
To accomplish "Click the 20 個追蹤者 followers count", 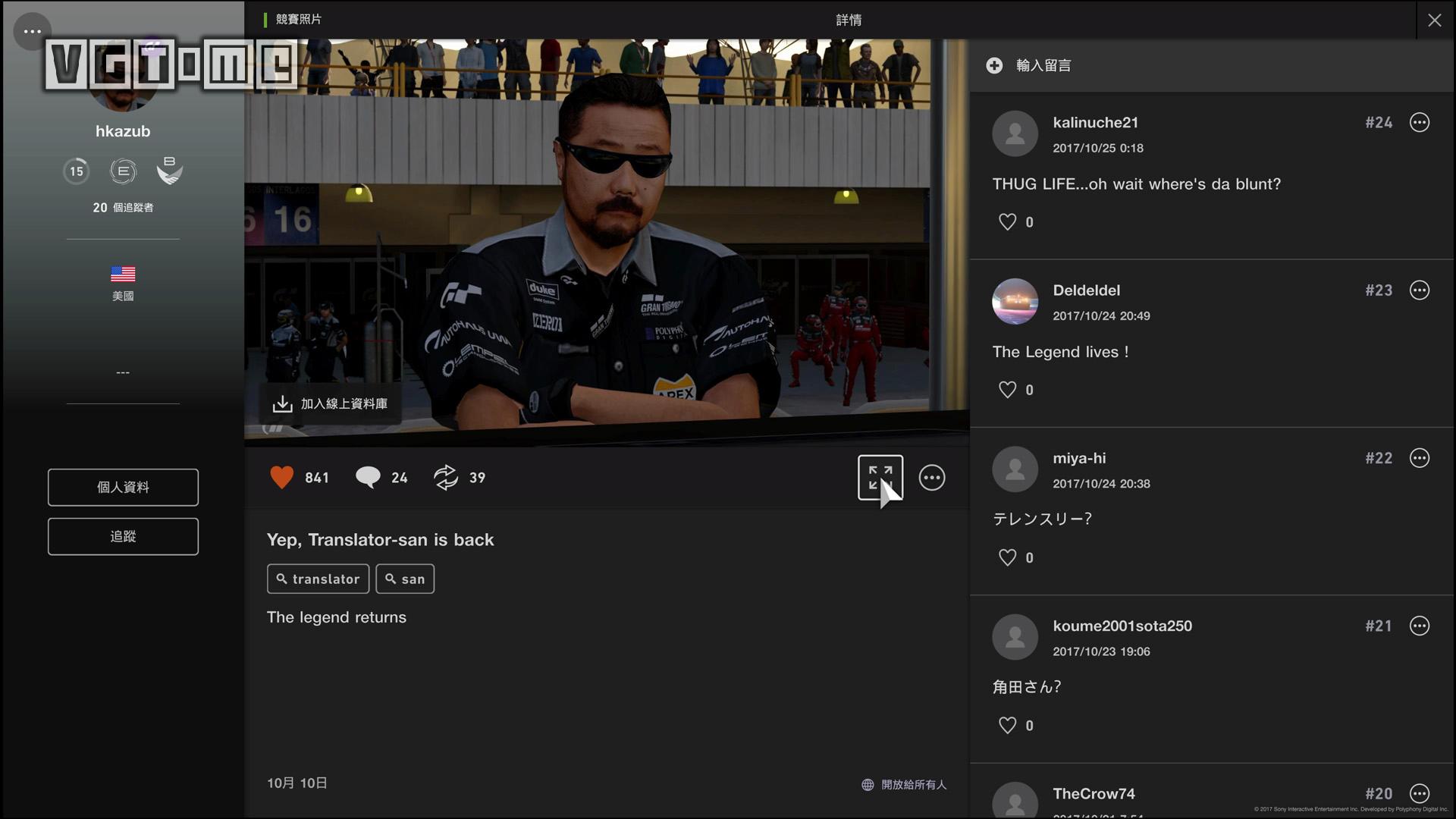I will tap(123, 208).
